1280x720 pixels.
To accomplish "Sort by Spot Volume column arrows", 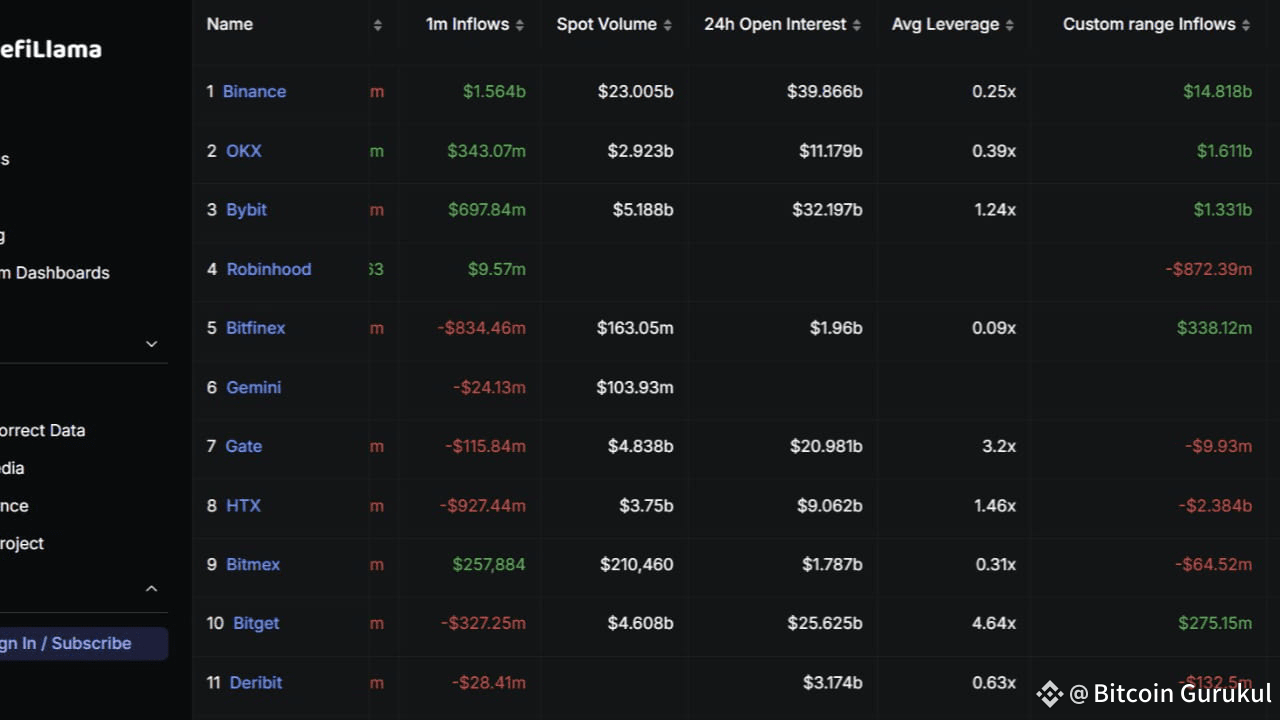I will [667, 25].
